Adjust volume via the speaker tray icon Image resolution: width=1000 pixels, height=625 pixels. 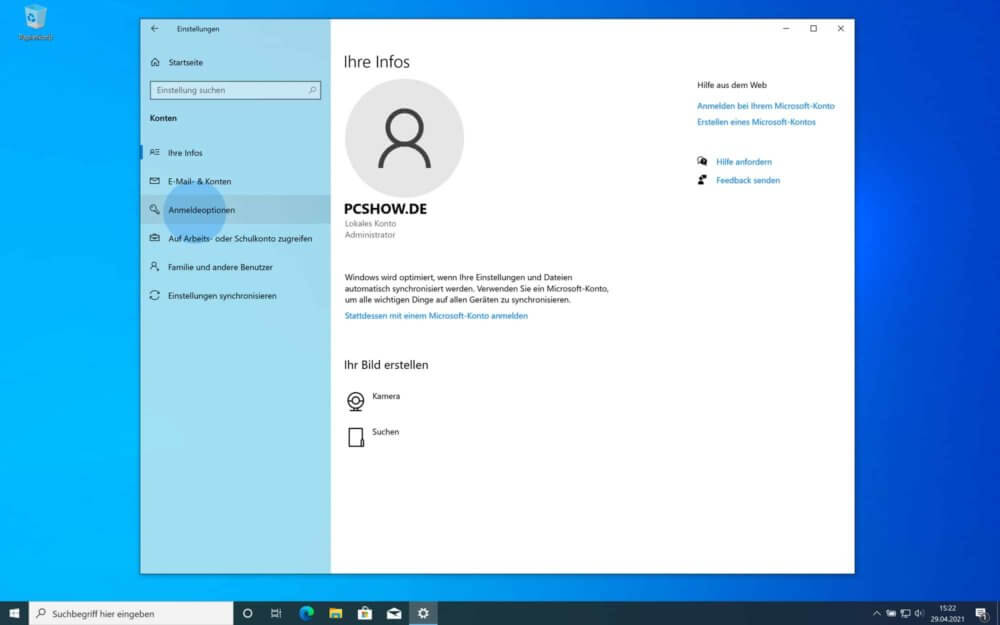(x=920, y=613)
